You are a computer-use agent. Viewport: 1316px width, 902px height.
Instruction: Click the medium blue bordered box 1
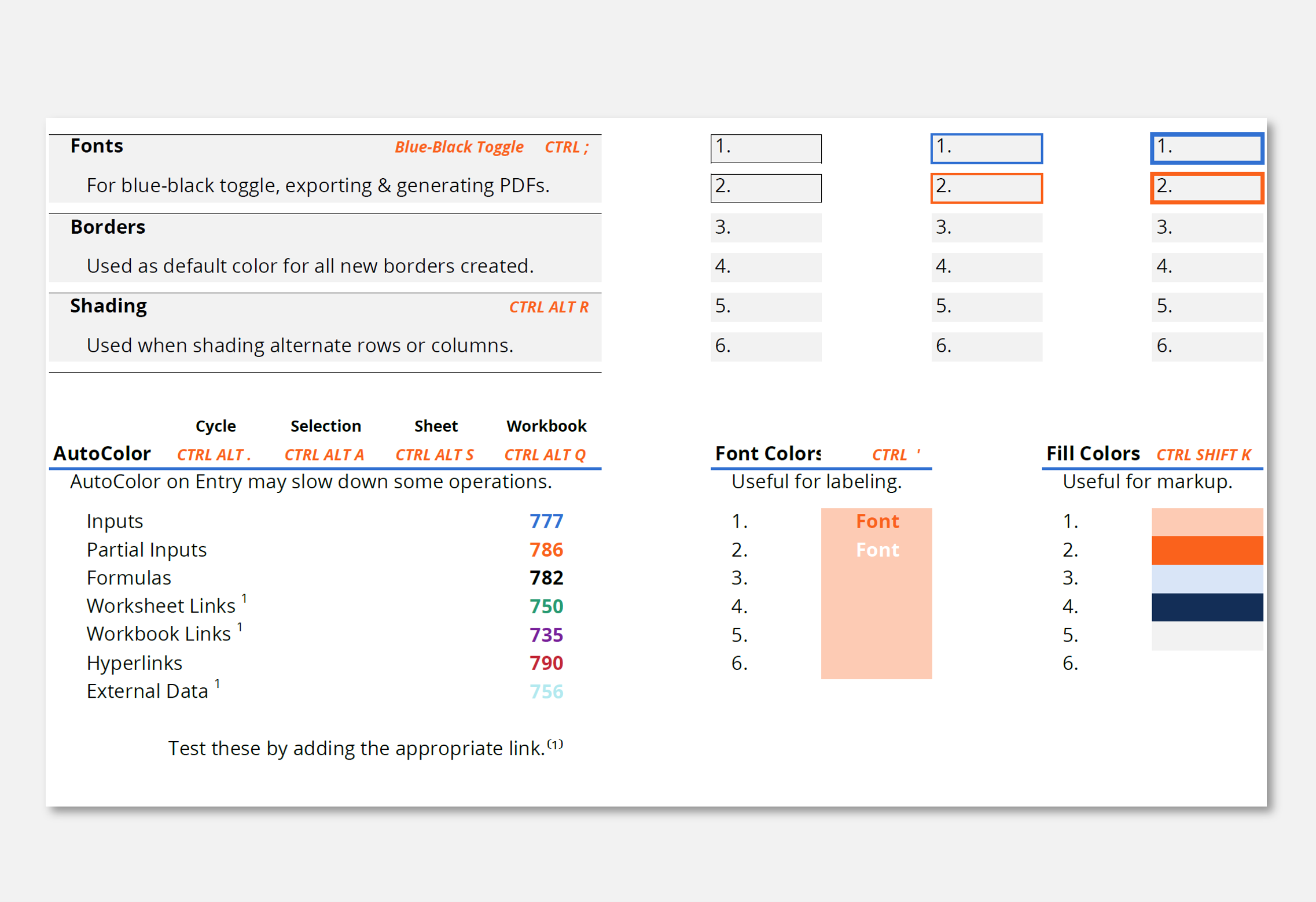pyautogui.click(x=986, y=148)
